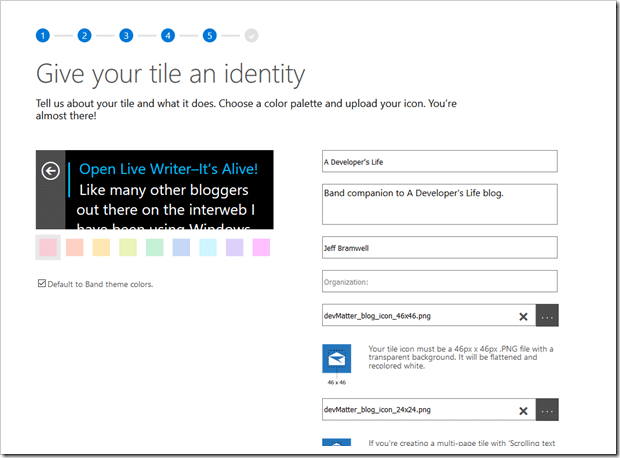Click into the Organization field
Screen dimensions: 620x458
[439, 281]
